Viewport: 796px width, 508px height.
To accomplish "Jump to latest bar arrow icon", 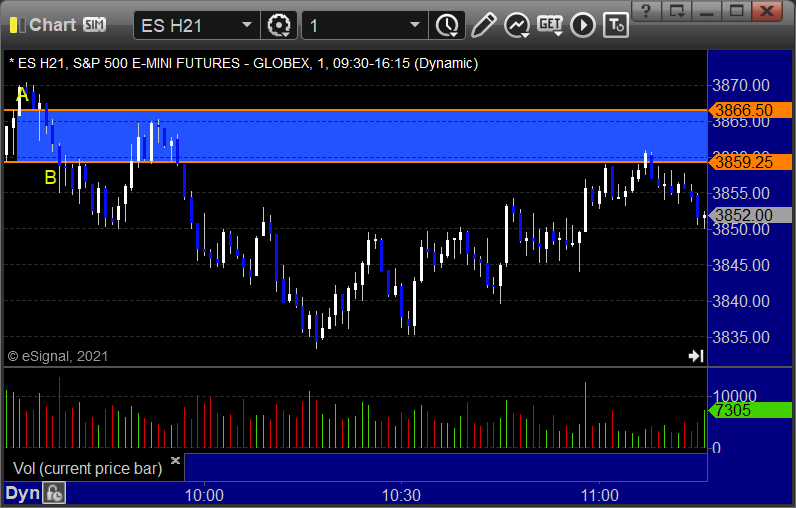I will 696,356.
